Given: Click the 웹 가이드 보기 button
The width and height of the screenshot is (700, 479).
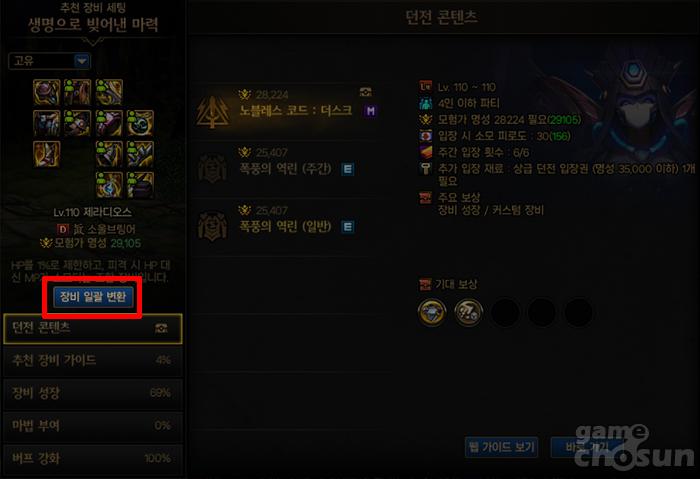Looking at the screenshot, I should pos(501,447).
